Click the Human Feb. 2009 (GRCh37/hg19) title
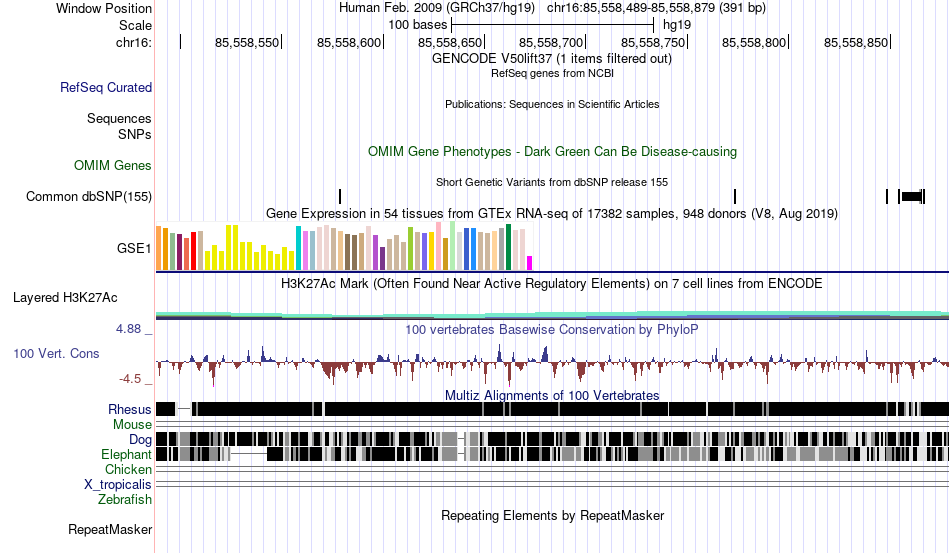 (x=437, y=8)
